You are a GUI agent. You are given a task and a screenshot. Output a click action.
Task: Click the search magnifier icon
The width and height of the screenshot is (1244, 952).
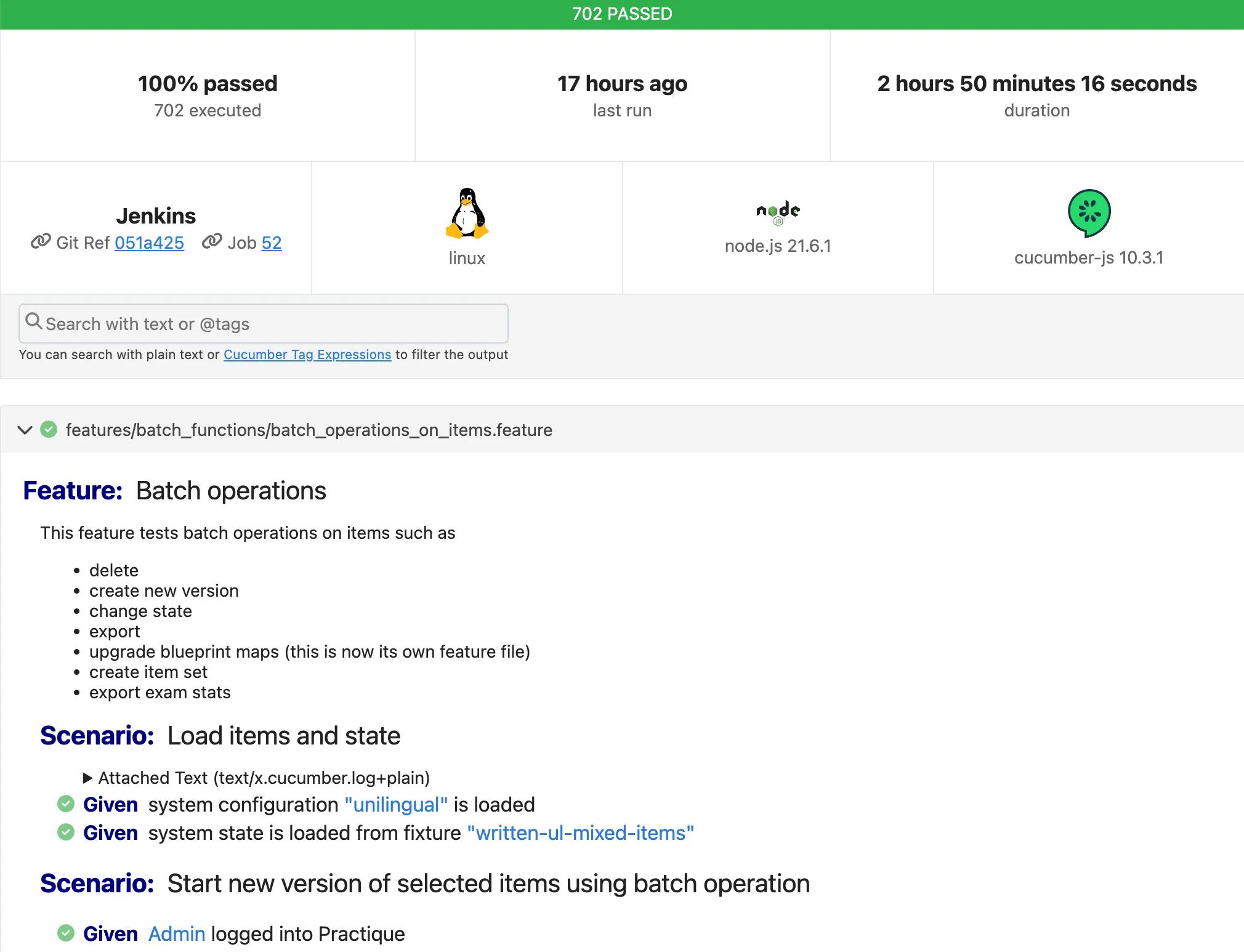(x=34, y=321)
